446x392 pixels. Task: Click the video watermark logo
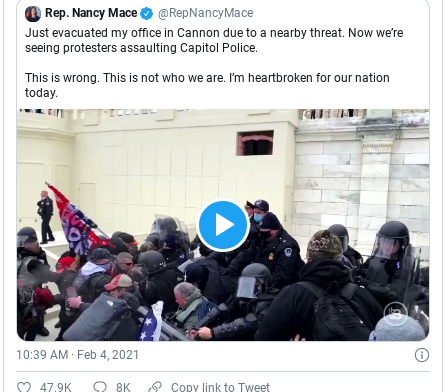tap(395, 313)
